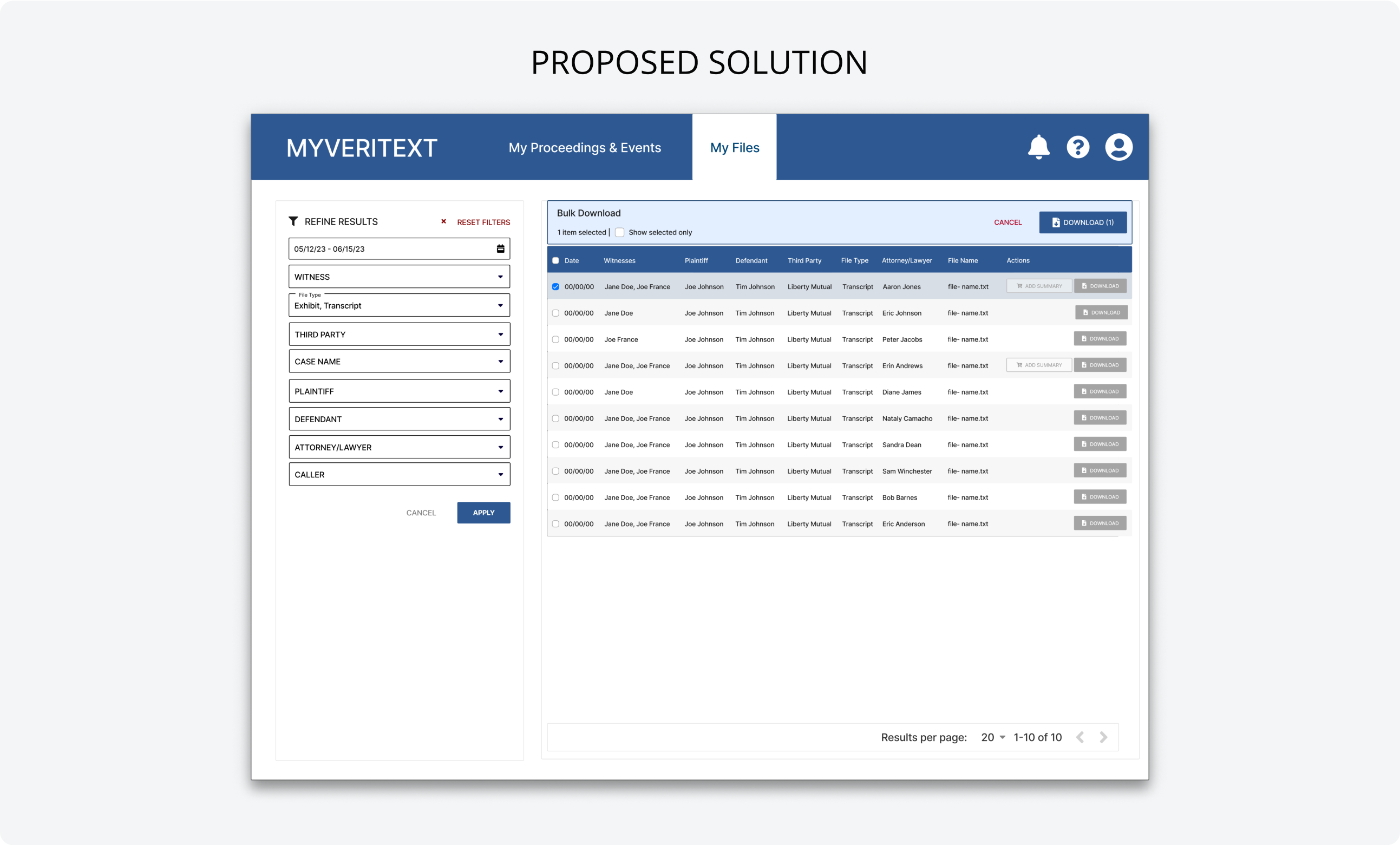Viewport: 1400px width, 845px height.
Task: Click the funnel icon beside Refine Results
Action: pos(293,221)
